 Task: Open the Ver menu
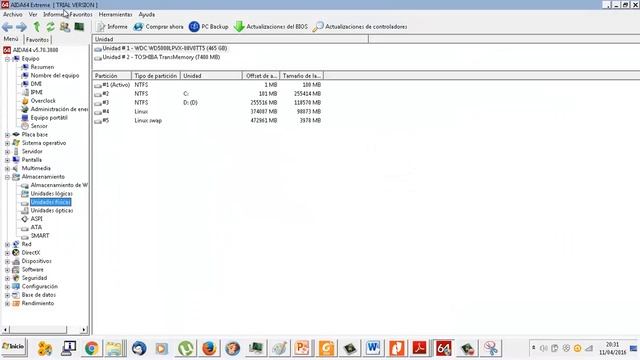point(33,14)
